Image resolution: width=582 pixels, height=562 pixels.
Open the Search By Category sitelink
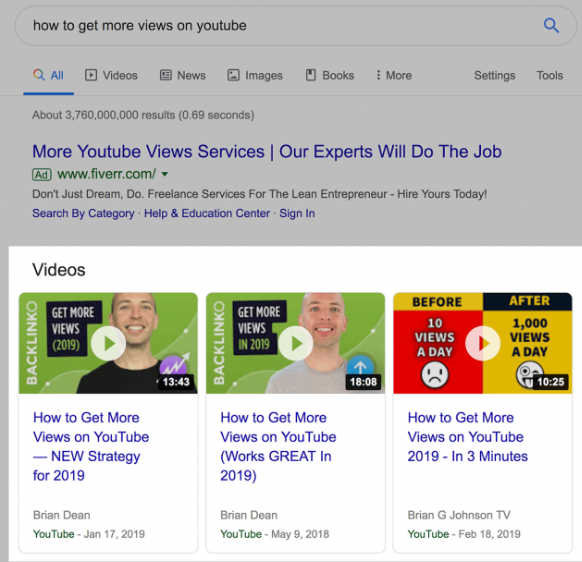pos(83,213)
